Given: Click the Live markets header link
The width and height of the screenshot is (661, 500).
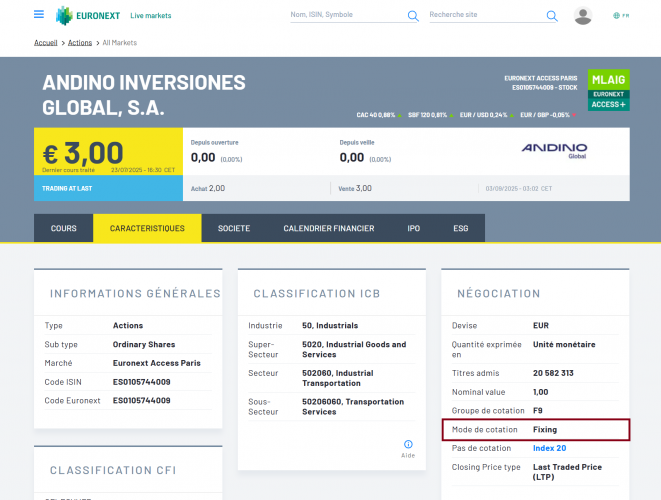Looking at the screenshot, I should pyautogui.click(x=151, y=16).
